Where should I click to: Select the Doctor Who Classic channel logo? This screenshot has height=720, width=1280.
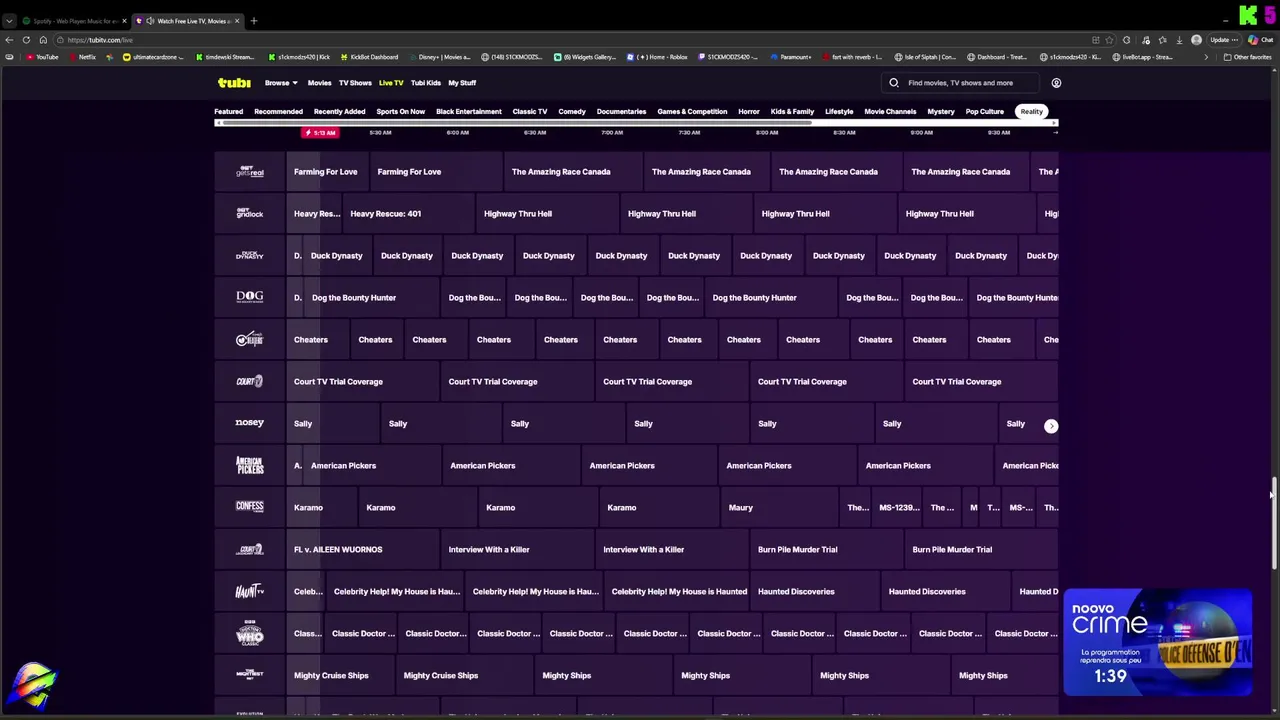[250, 633]
